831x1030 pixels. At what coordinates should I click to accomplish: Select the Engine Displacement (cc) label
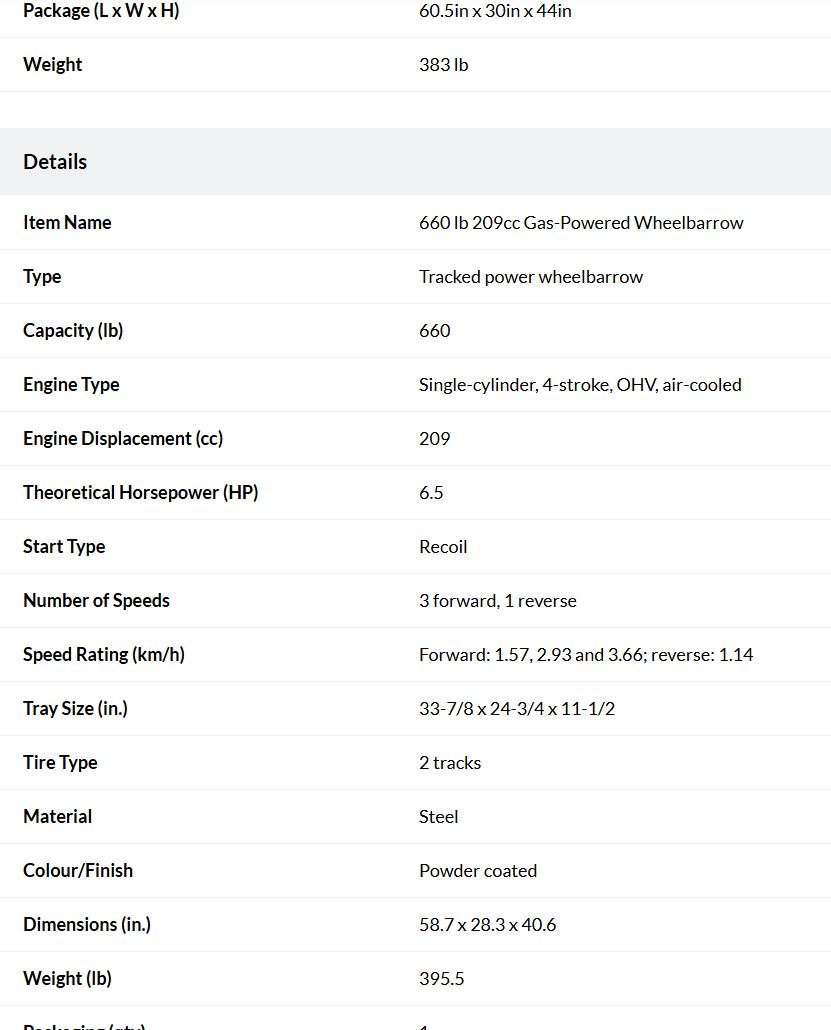tap(123, 438)
